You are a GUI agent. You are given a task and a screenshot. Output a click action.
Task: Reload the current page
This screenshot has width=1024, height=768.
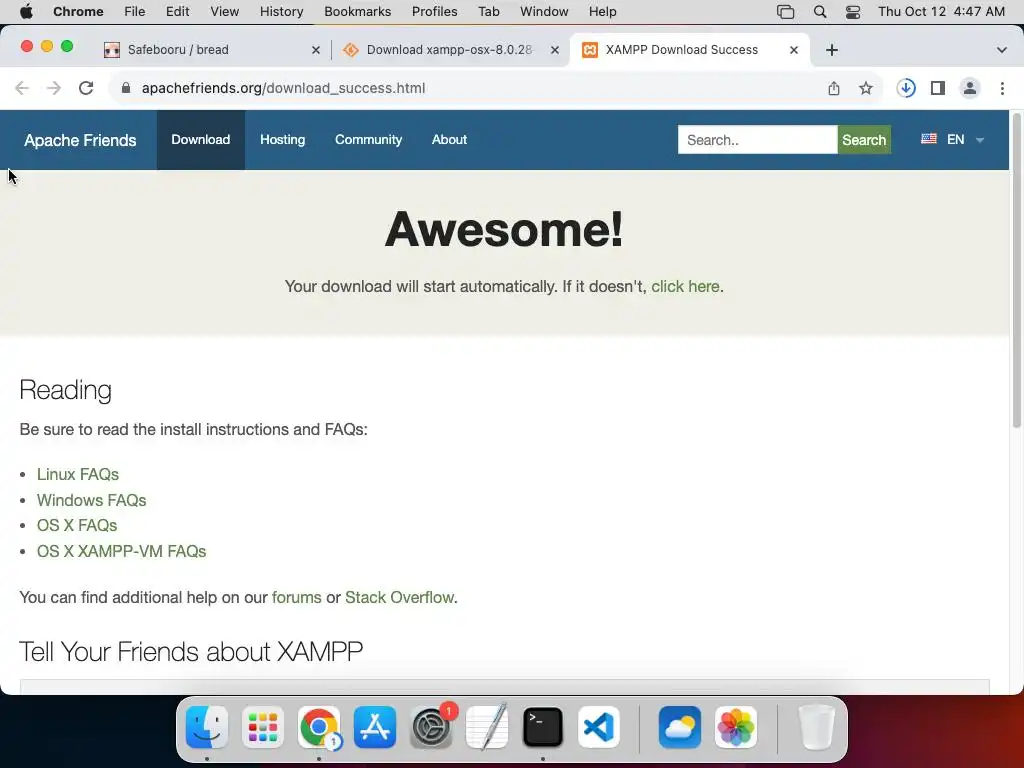pyautogui.click(x=86, y=88)
